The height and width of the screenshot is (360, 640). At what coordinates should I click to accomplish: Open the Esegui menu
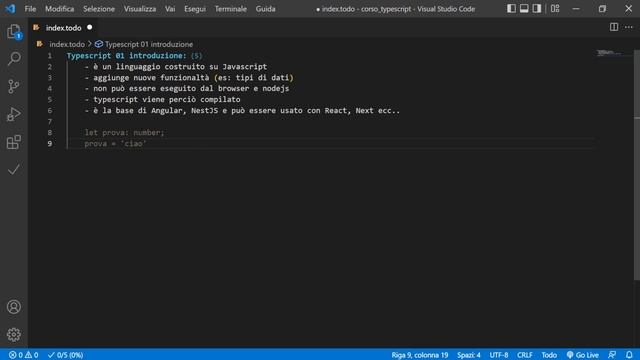pyautogui.click(x=195, y=9)
